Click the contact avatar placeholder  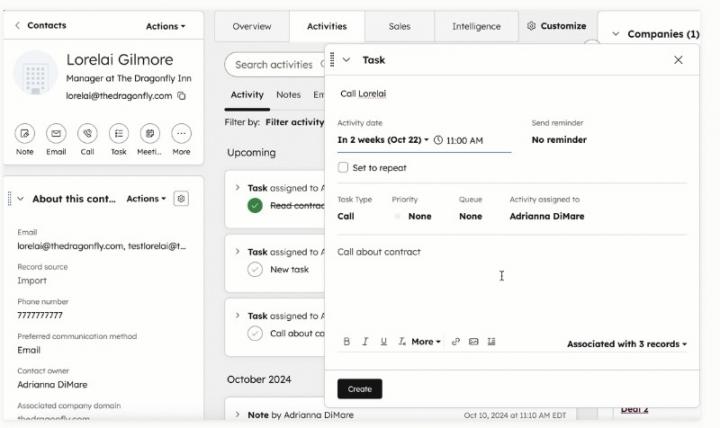pos(35,73)
